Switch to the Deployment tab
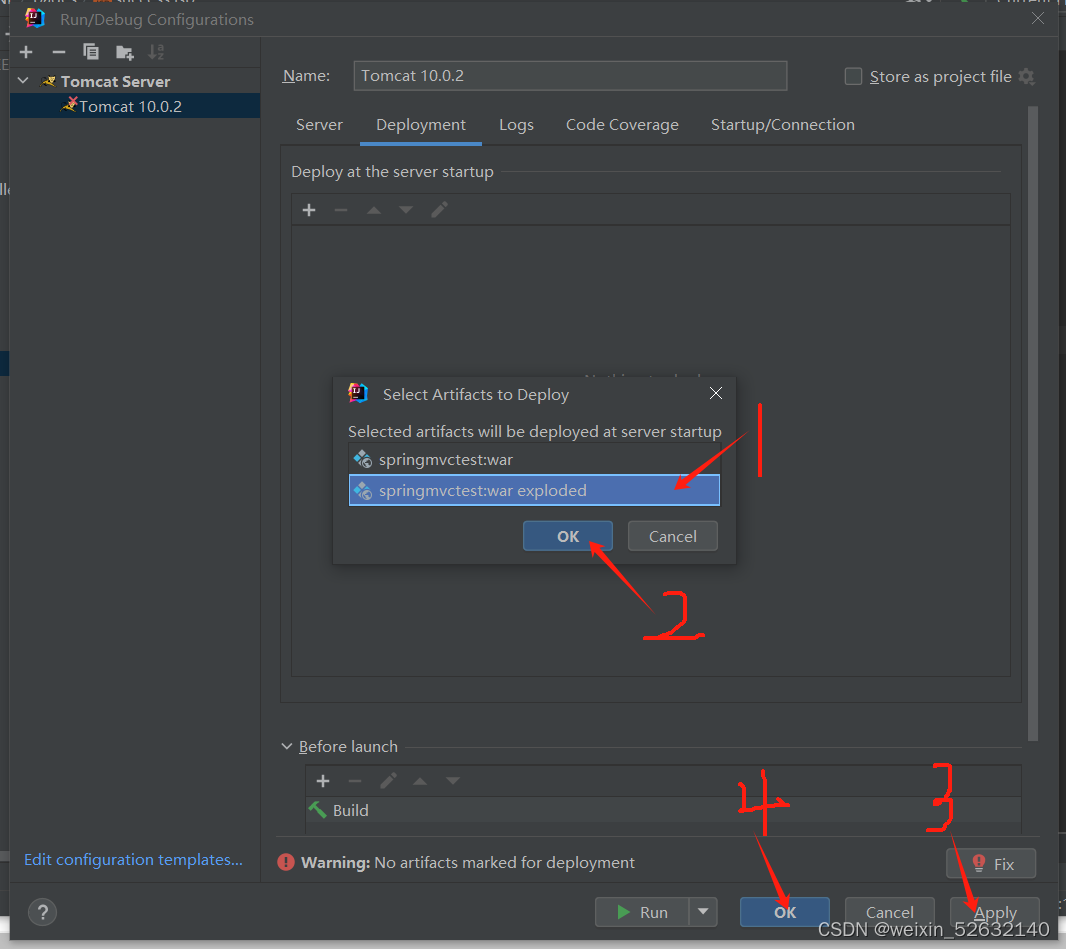1066x949 pixels. tap(421, 124)
